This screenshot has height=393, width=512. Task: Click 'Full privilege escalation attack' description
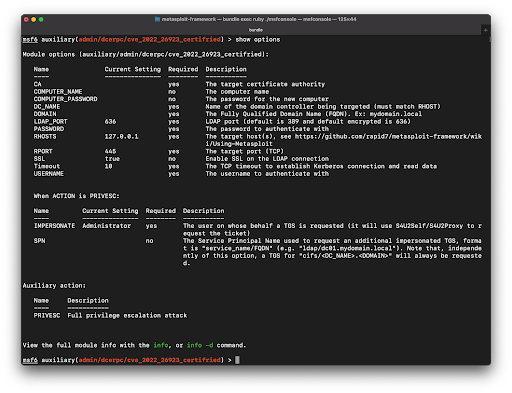tap(127, 316)
